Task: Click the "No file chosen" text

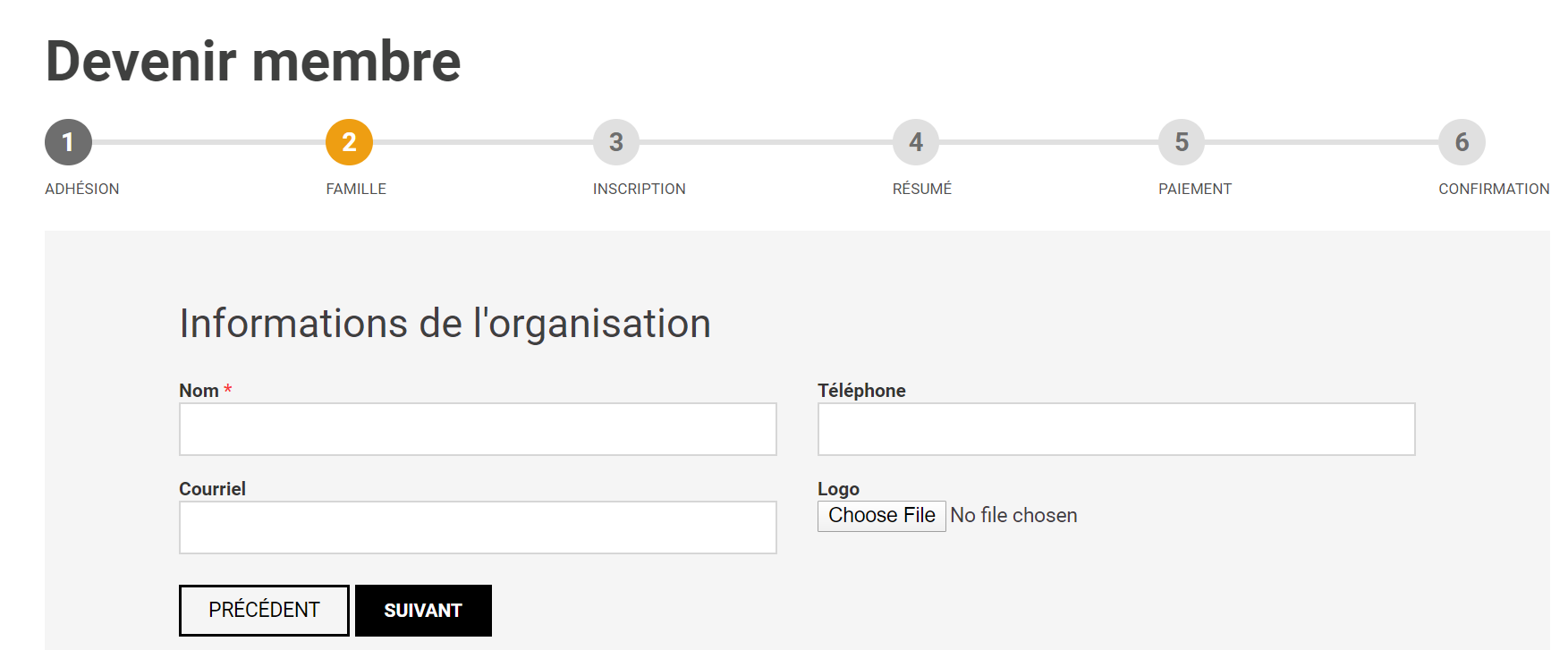Action: (x=1013, y=516)
